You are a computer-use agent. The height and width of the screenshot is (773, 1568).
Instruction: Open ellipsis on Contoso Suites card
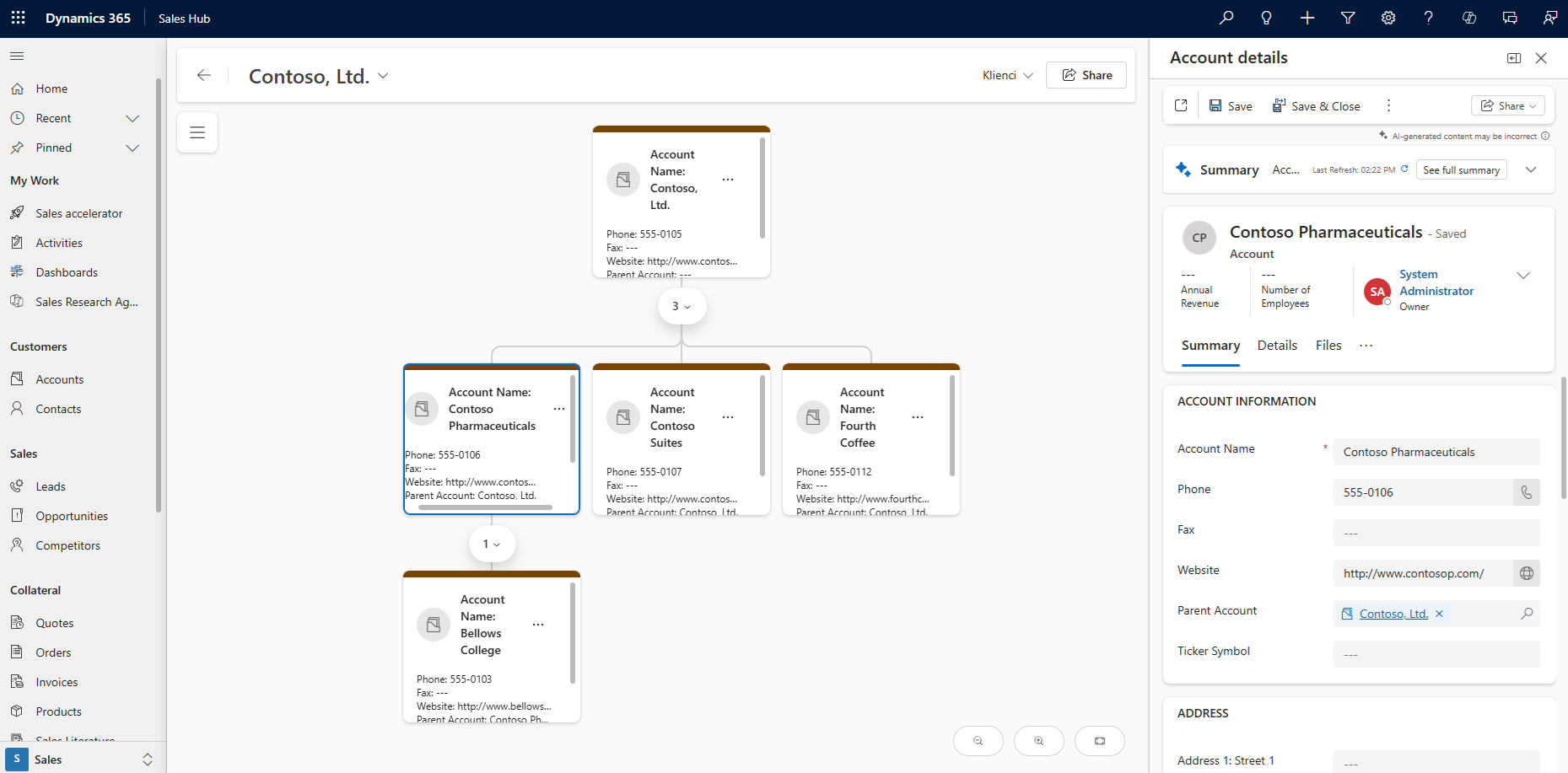coord(728,417)
